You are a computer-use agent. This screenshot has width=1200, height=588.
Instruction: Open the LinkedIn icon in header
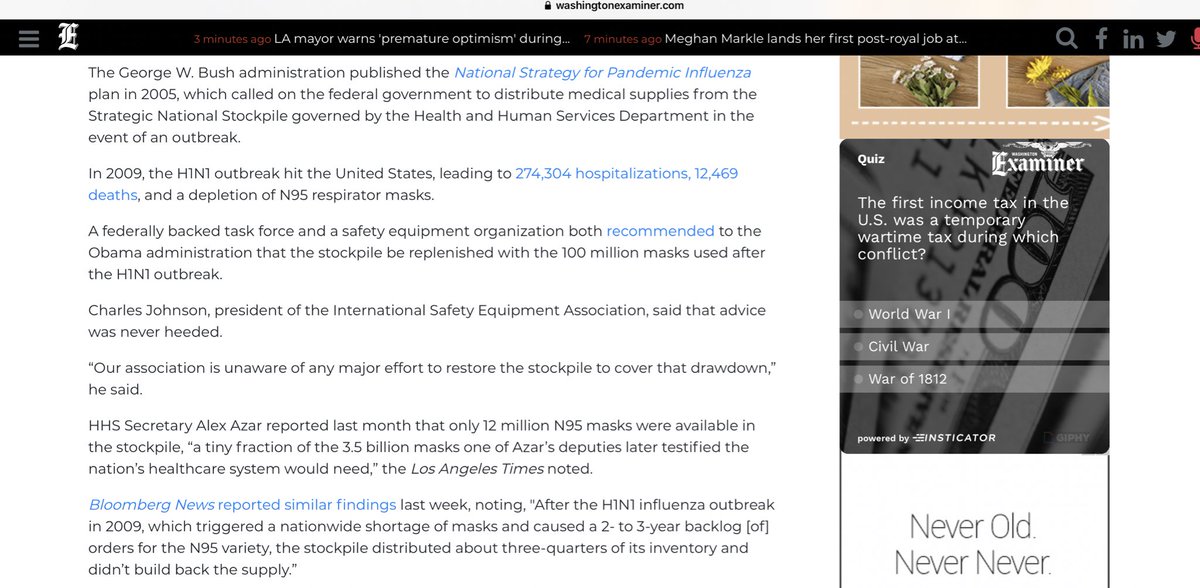pyautogui.click(x=1133, y=39)
